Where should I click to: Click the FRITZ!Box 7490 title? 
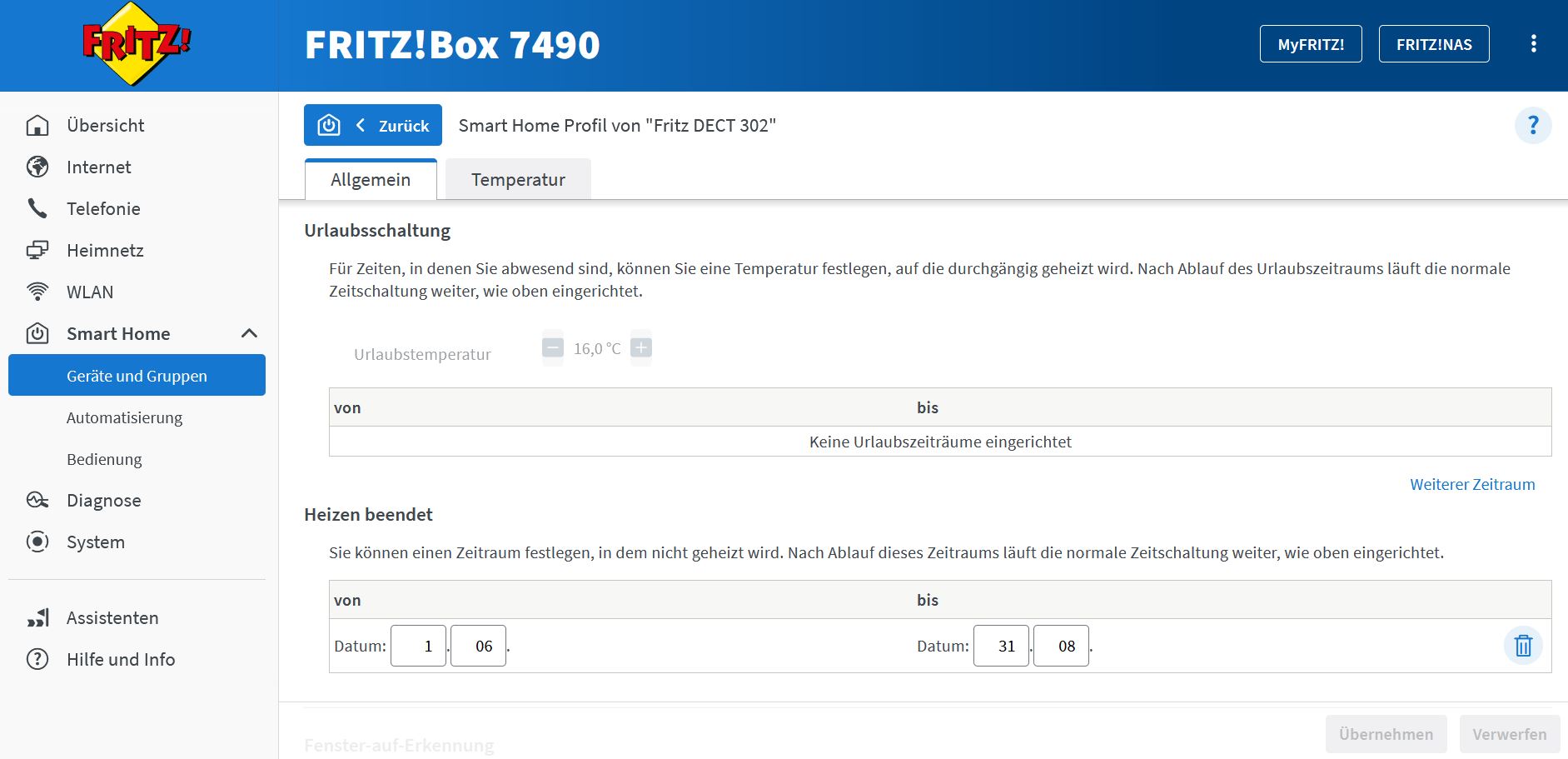pos(452,45)
